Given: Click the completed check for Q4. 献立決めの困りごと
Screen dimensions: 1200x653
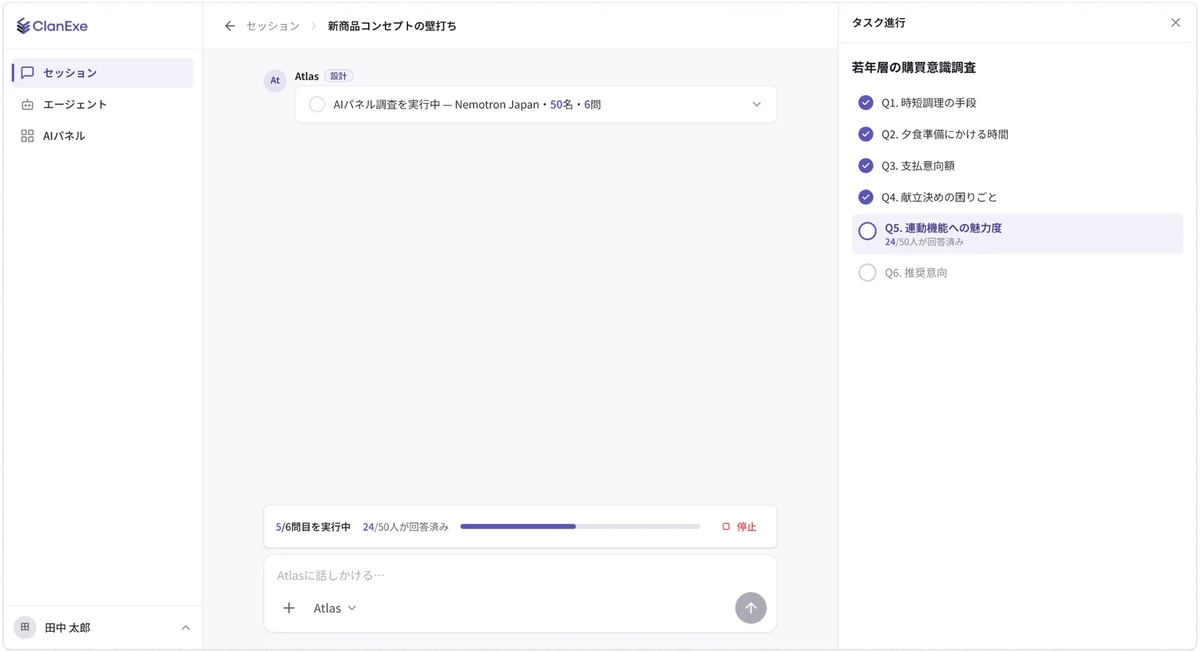Looking at the screenshot, I should pos(866,197).
